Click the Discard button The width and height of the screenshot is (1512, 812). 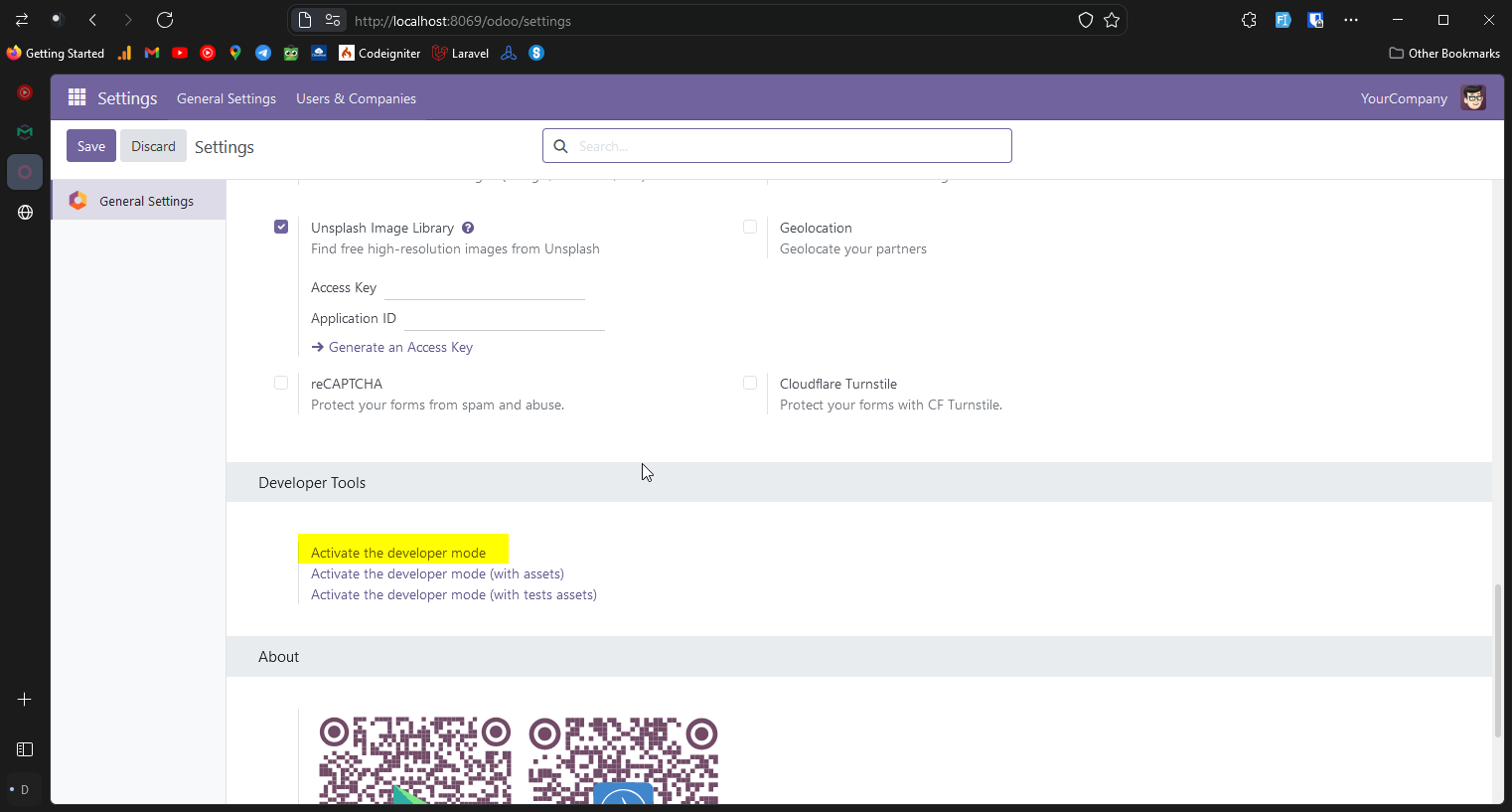click(153, 146)
